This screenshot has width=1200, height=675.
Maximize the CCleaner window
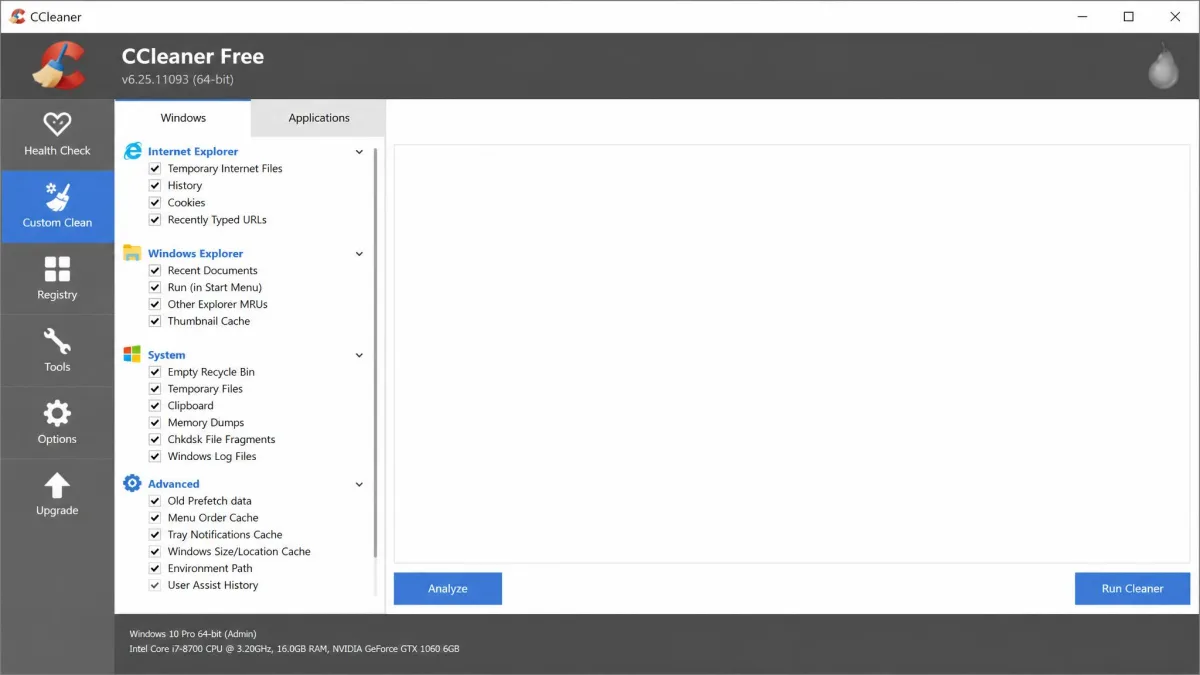pyautogui.click(x=1129, y=16)
